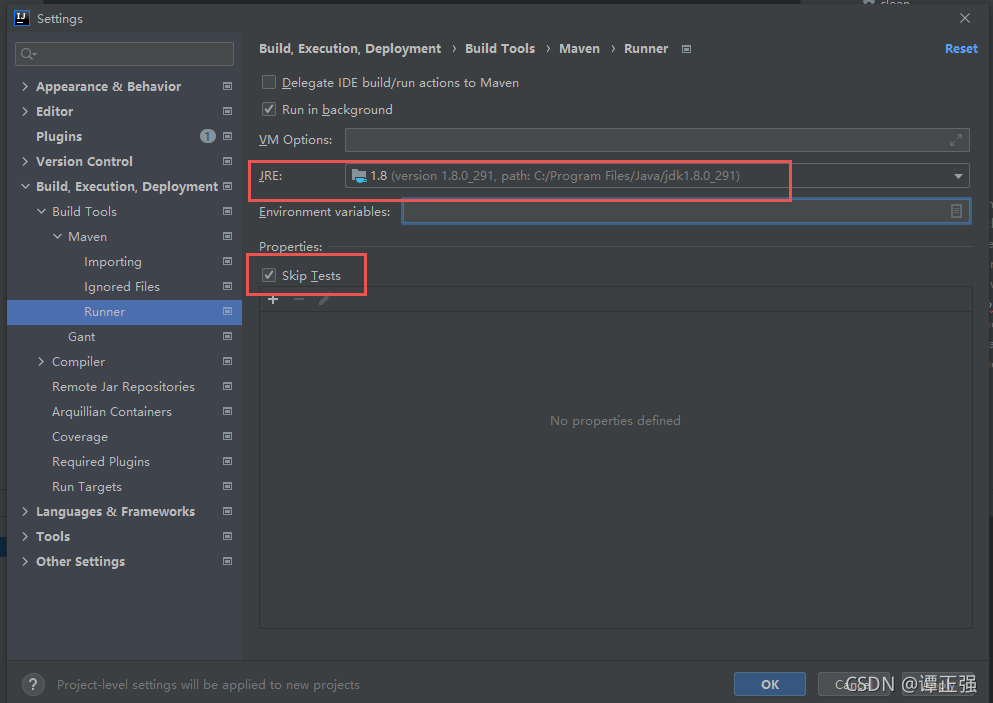Collapse Build, Execution, Deployment section
Screen dimensions: 993x703
click(25, 186)
